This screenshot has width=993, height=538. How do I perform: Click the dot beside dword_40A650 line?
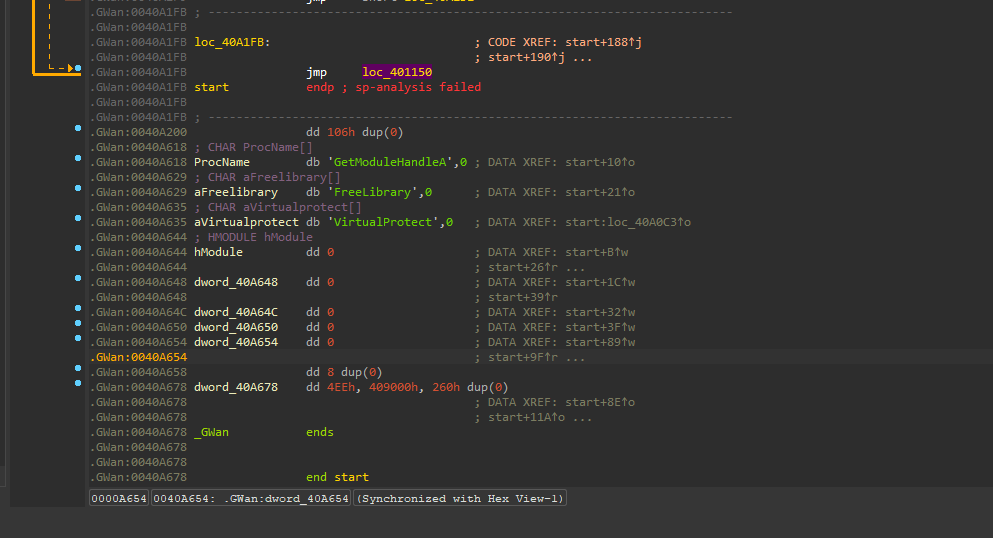click(x=78, y=323)
